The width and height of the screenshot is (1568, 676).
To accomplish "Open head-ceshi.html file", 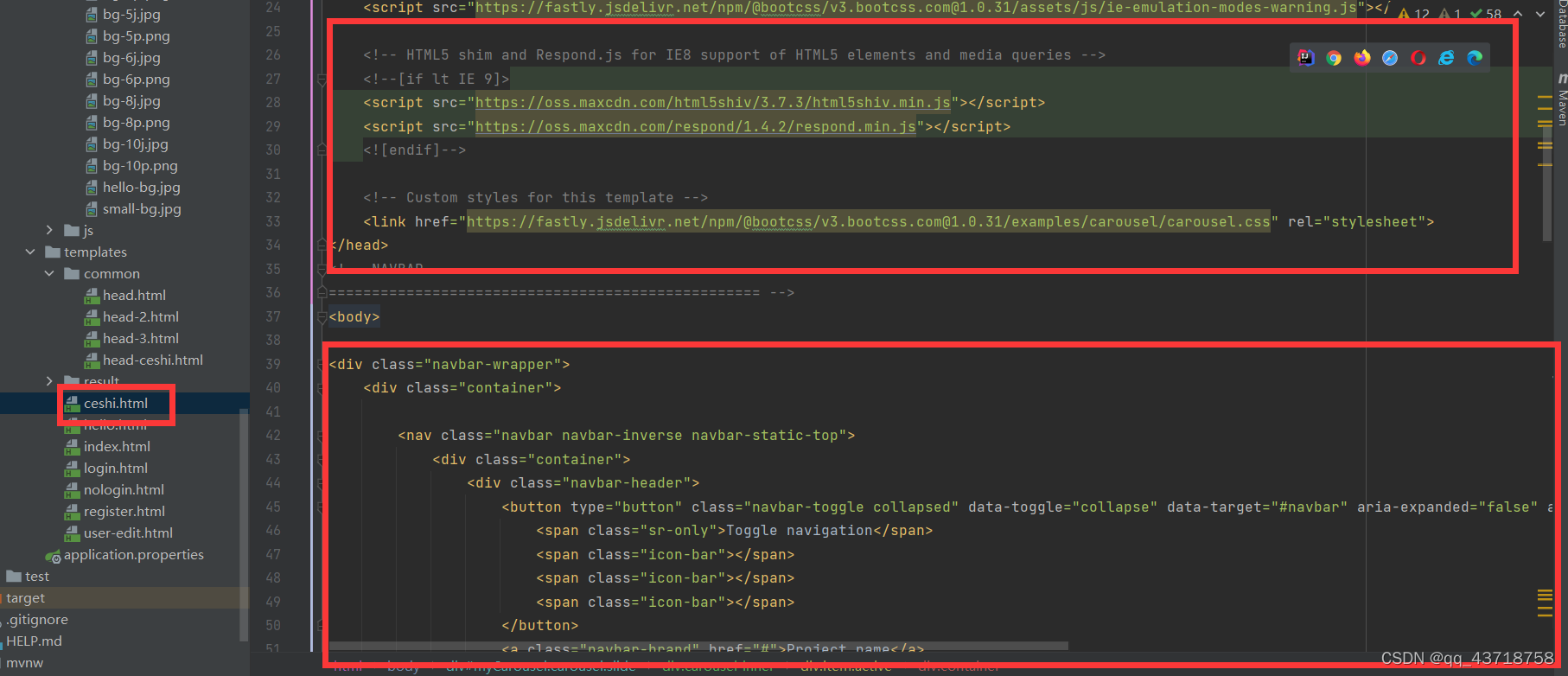I will click(x=153, y=360).
